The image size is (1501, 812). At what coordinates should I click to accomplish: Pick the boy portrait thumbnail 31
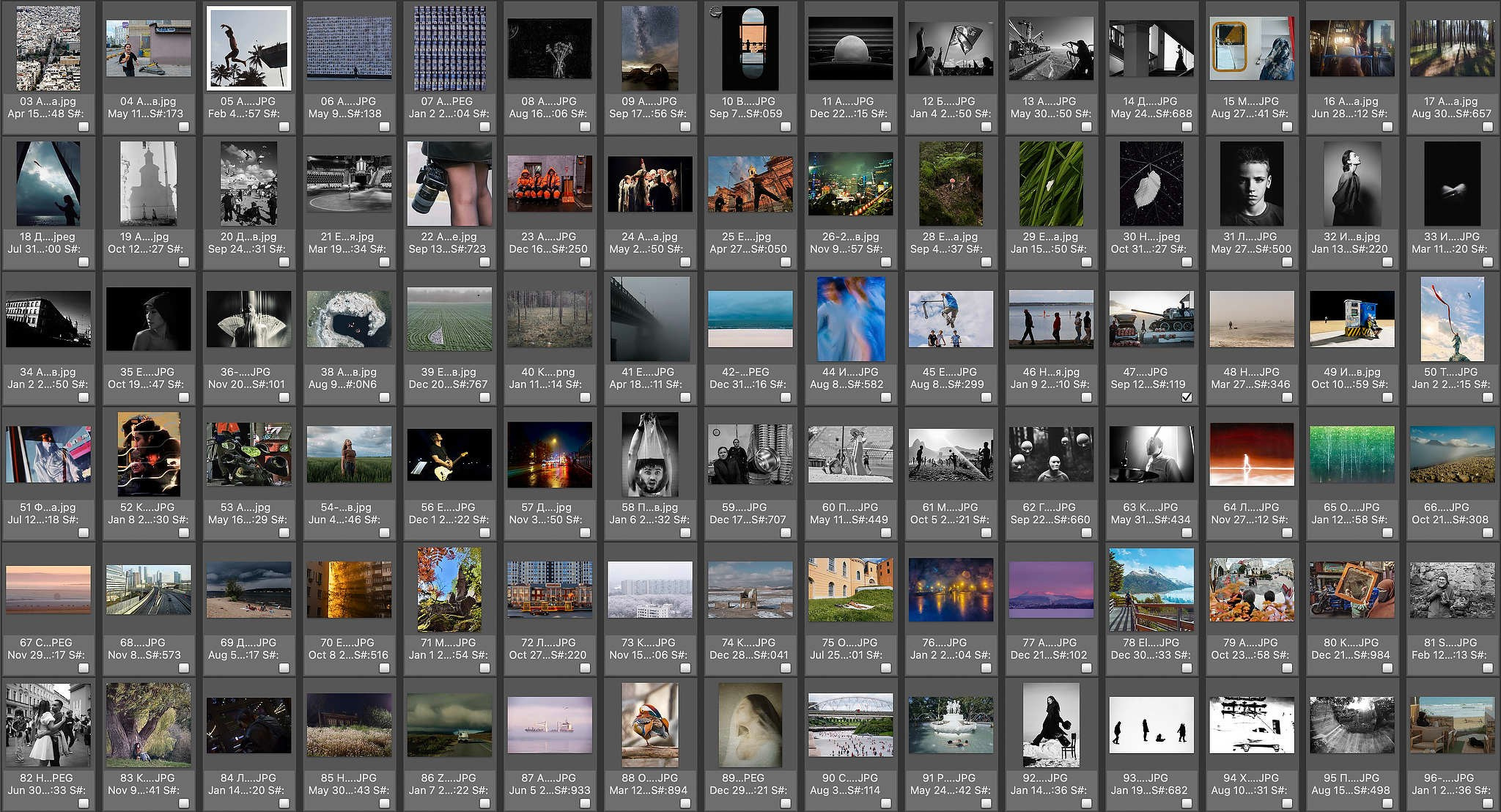pyautogui.click(x=1251, y=183)
